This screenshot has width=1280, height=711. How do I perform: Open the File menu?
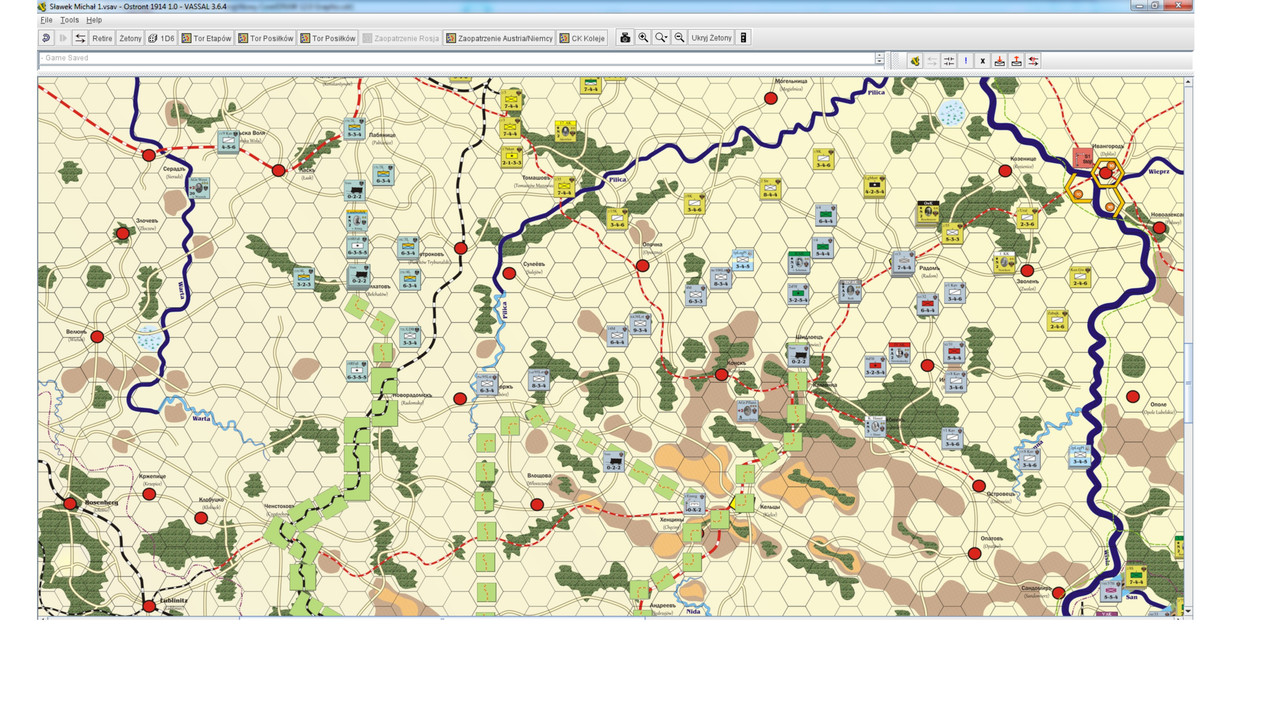pyautogui.click(x=46, y=20)
